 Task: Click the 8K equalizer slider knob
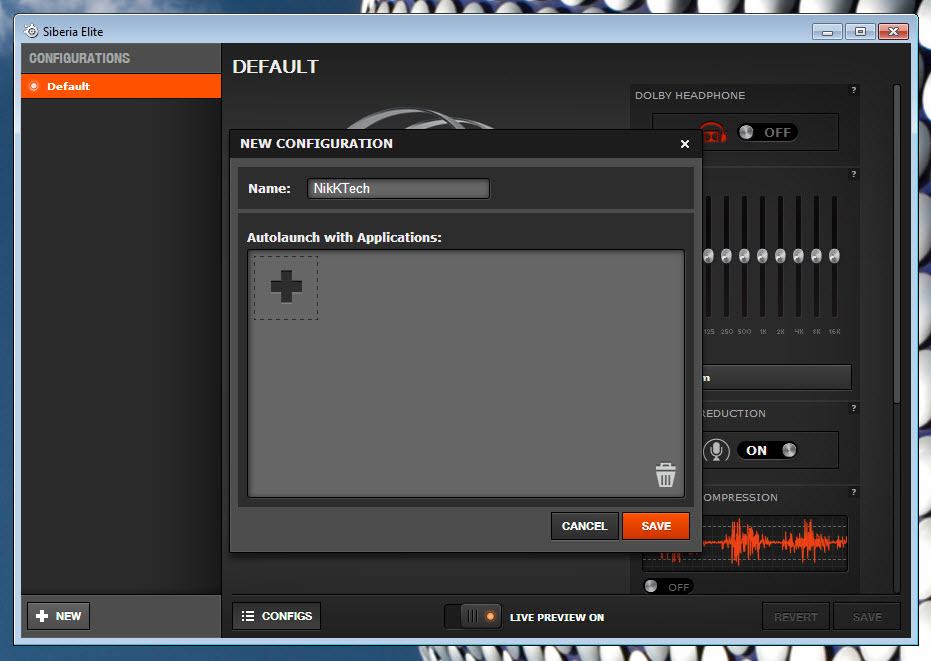pos(816,256)
